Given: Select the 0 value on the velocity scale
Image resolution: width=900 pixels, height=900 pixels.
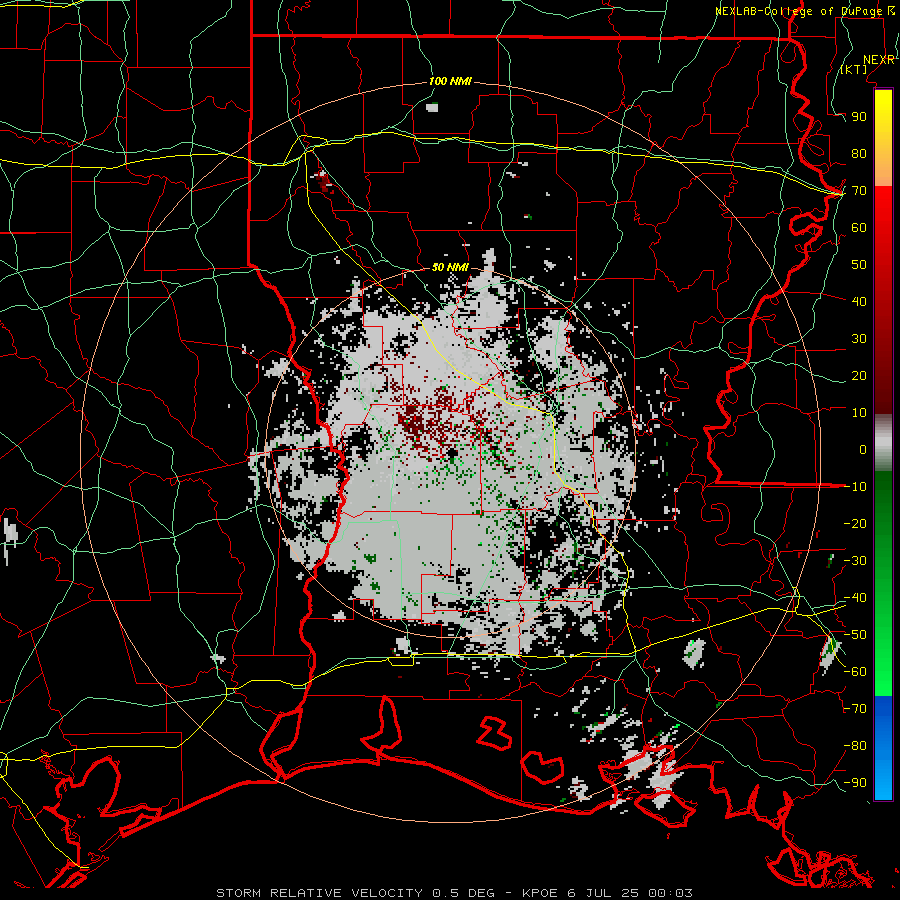Looking at the screenshot, I should (863, 450).
